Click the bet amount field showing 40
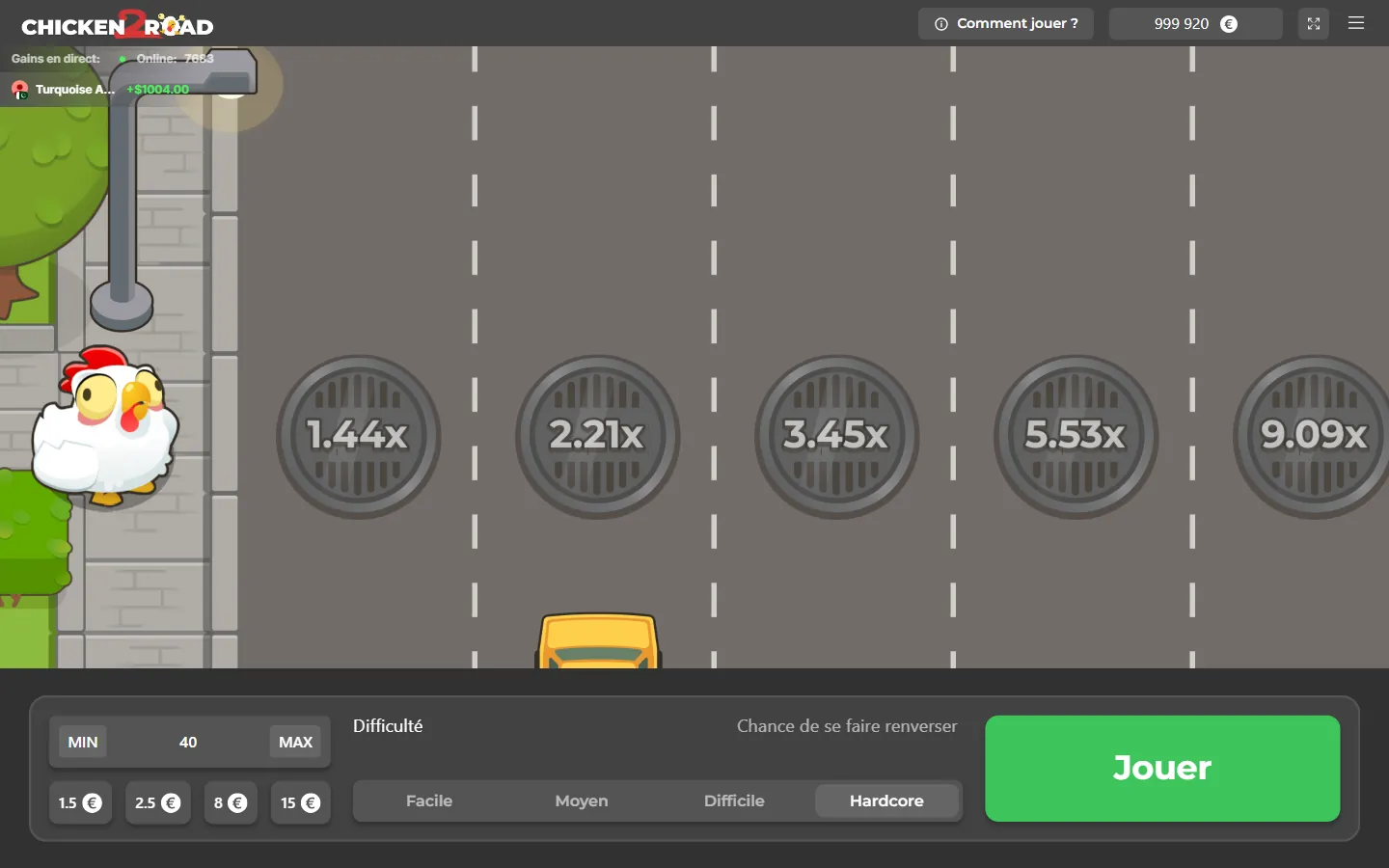This screenshot has height=868, width=1389. [188, 742]
